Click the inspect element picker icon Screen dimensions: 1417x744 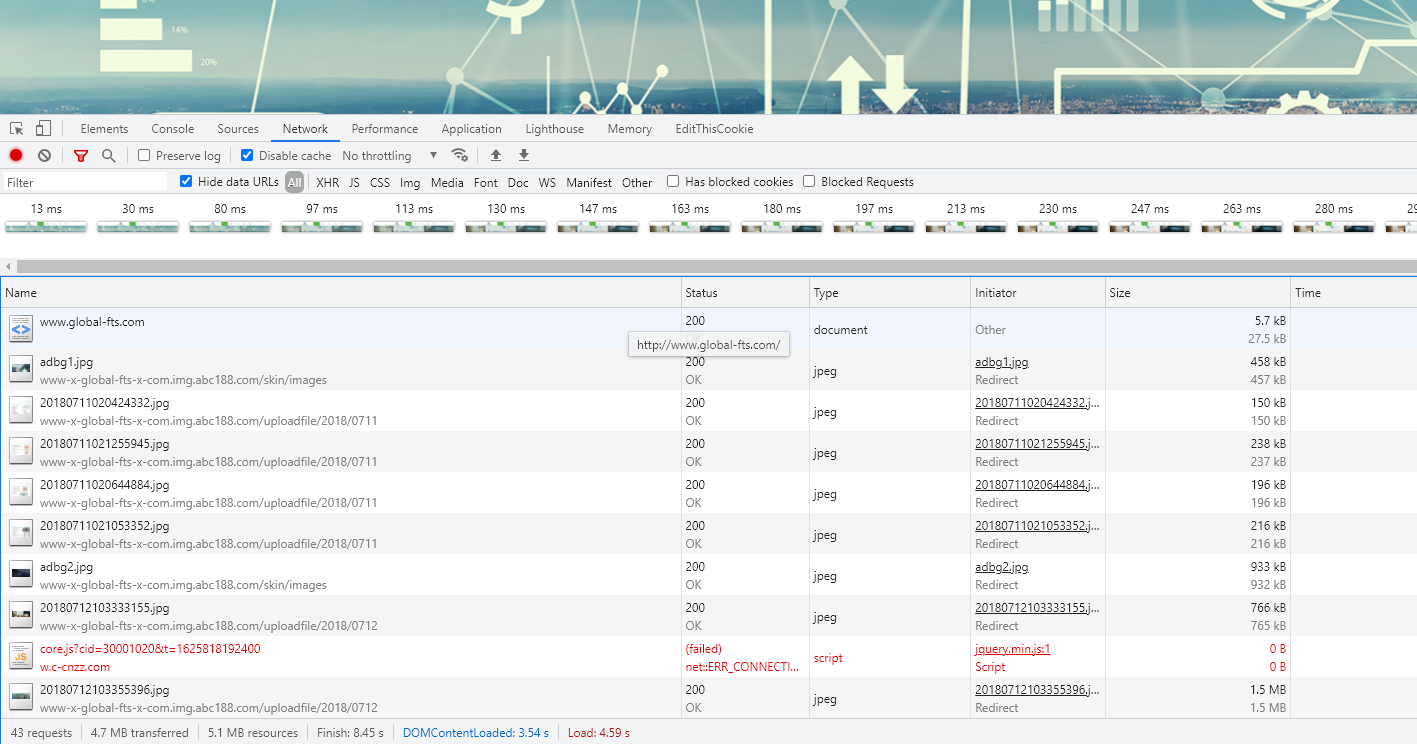pos(17,129)
